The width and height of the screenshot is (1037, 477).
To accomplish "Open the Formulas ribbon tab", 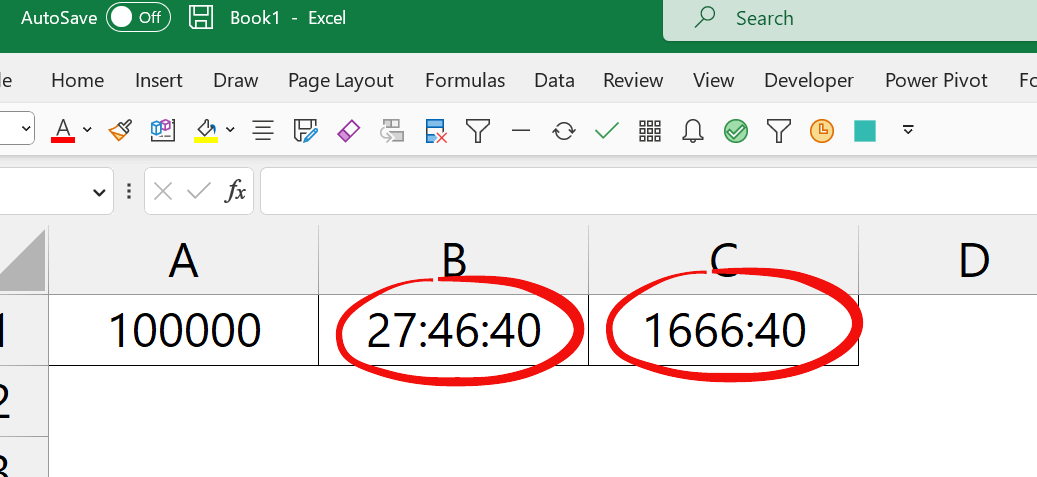I will click(465, 81).
